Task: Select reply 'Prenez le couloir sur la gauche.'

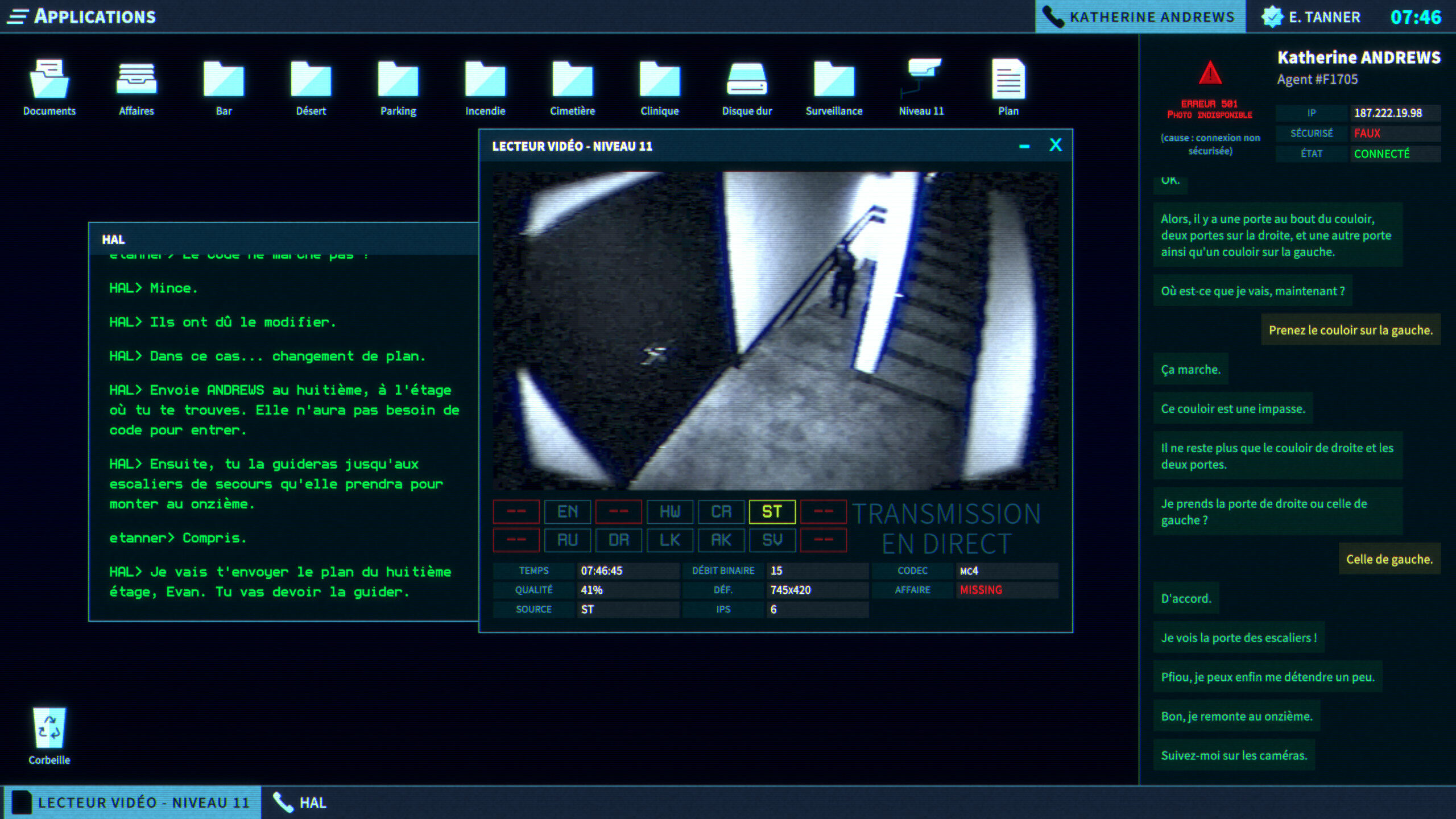Action: tap(1351, 330)
